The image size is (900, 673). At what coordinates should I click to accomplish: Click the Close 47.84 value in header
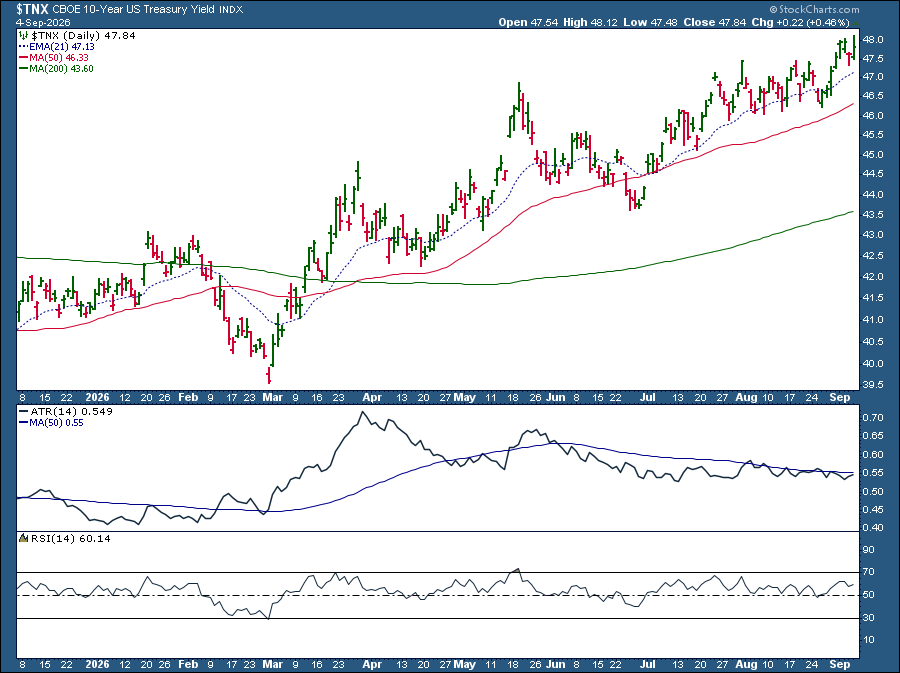(715, 22)
